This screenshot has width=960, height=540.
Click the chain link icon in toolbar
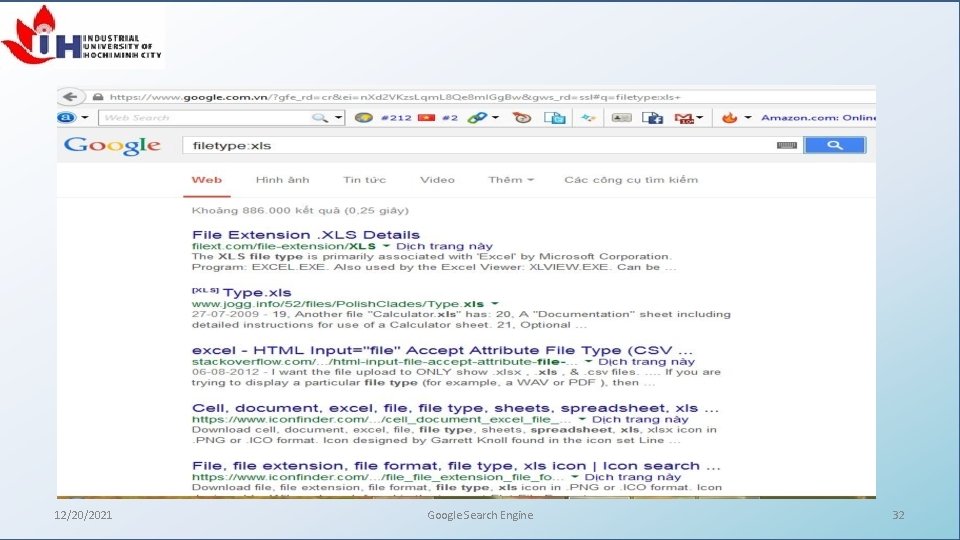pyautogui.click(x=477, y=118)
